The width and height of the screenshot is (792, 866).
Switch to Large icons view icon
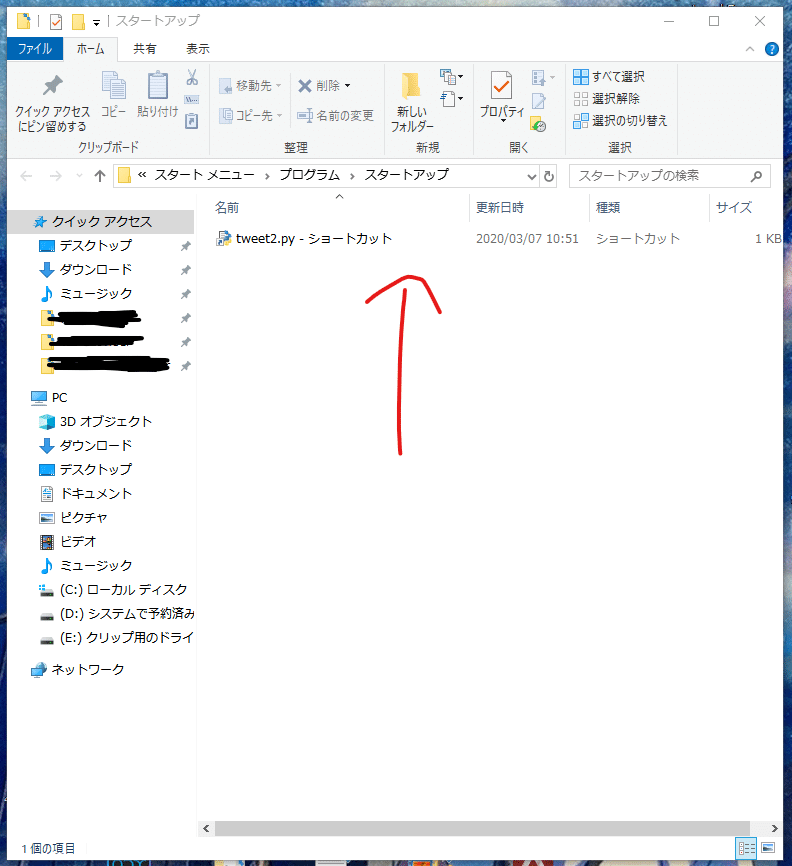(768, 848)
